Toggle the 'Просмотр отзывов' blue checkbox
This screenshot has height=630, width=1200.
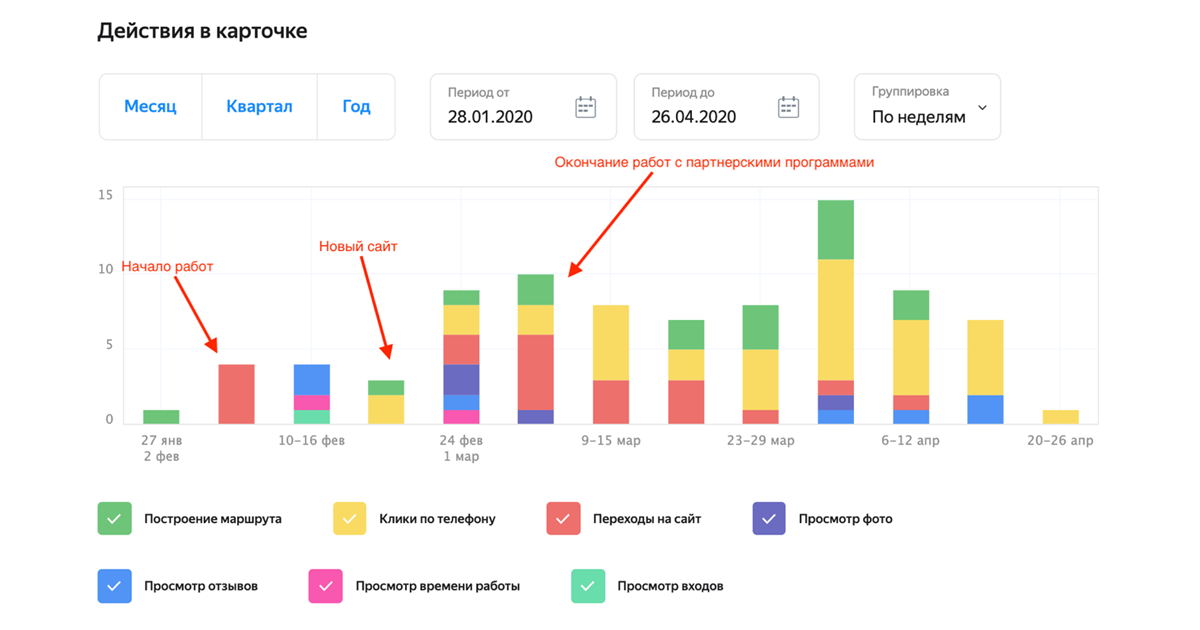point(114,586)
